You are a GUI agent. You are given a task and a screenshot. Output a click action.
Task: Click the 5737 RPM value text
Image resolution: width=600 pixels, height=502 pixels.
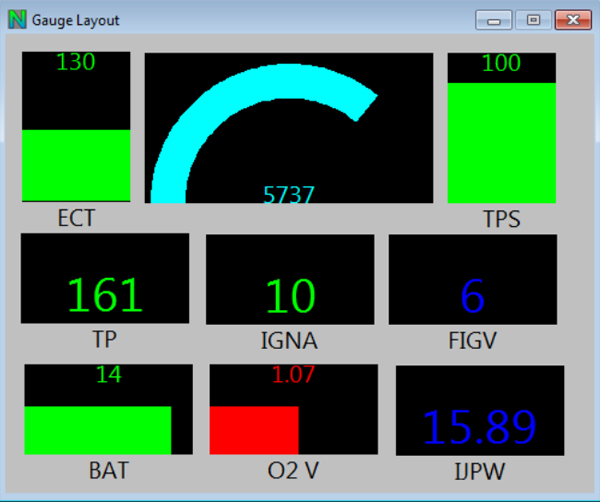(x=288, y=195)
